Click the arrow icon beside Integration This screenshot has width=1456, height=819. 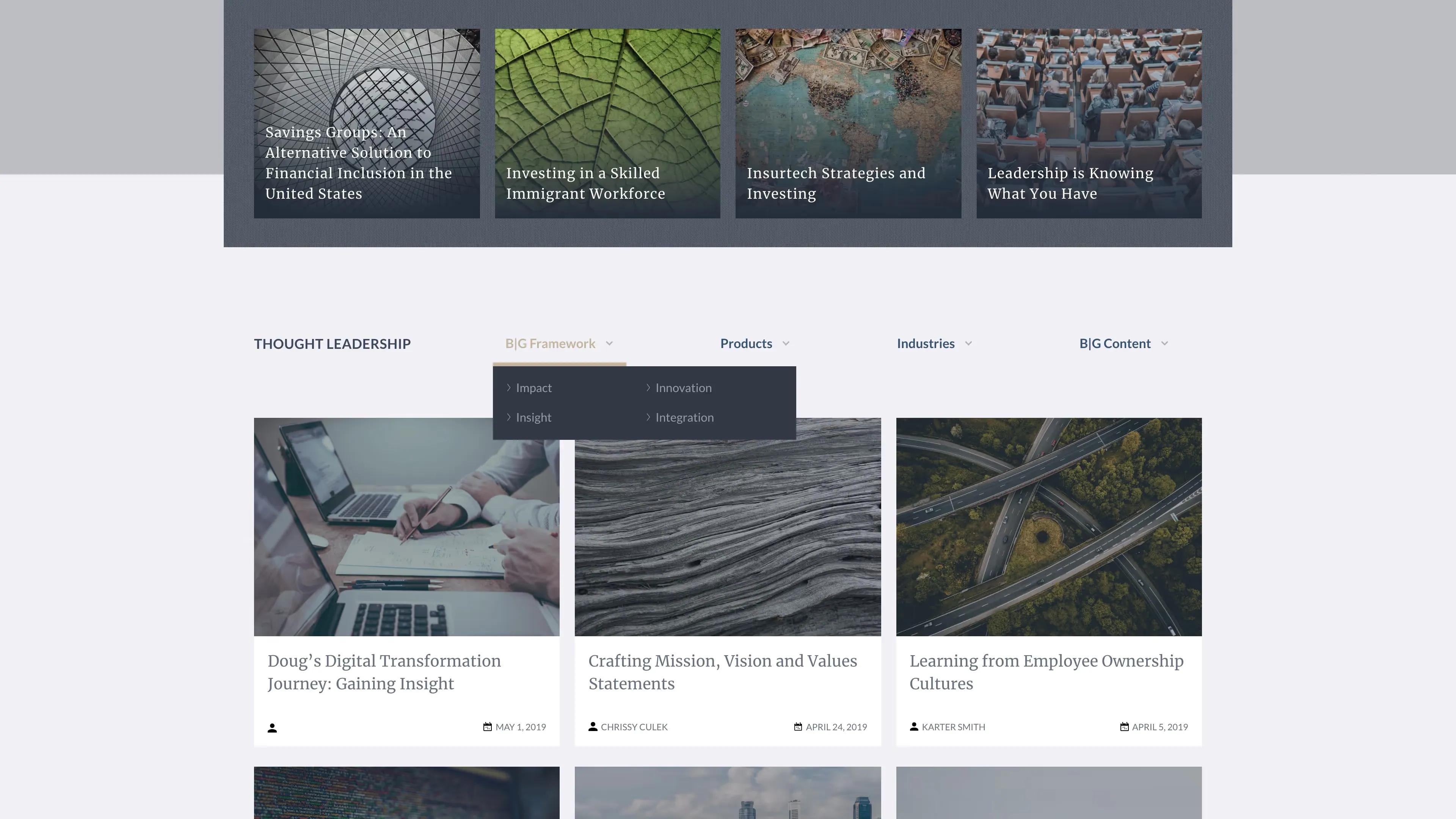tap(648, 417)
